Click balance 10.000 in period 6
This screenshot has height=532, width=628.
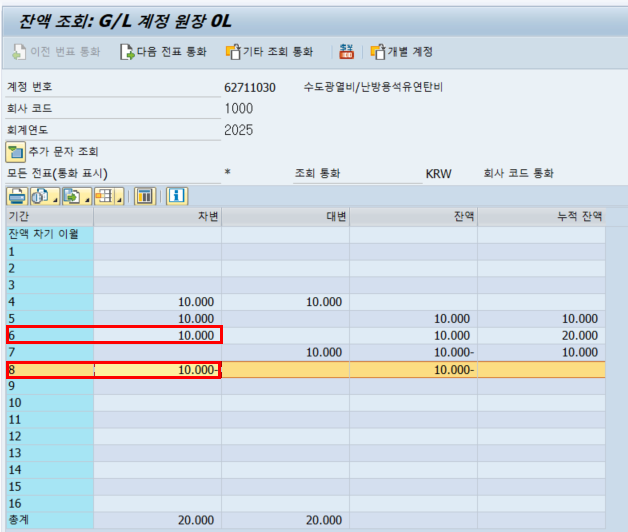pos(452,335)
